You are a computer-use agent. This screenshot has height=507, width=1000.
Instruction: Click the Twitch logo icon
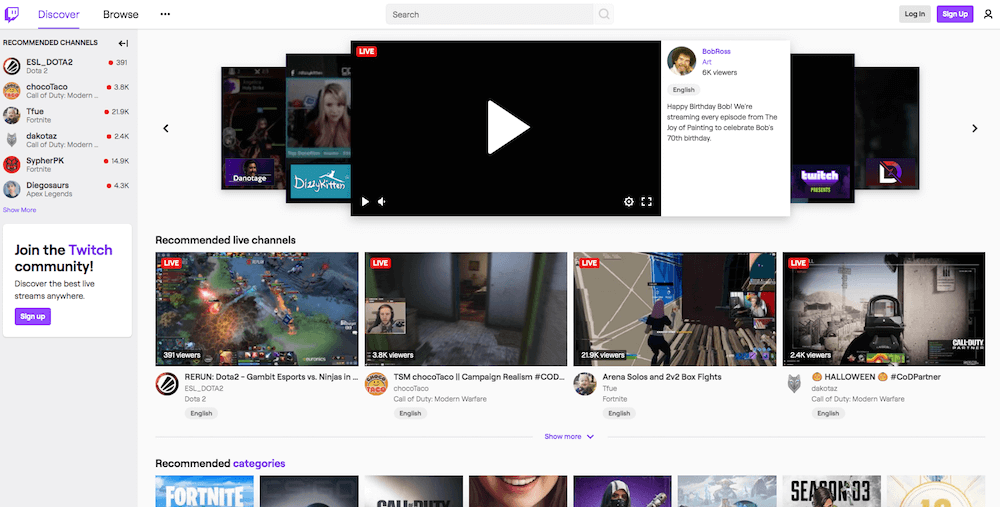(11, 14)
